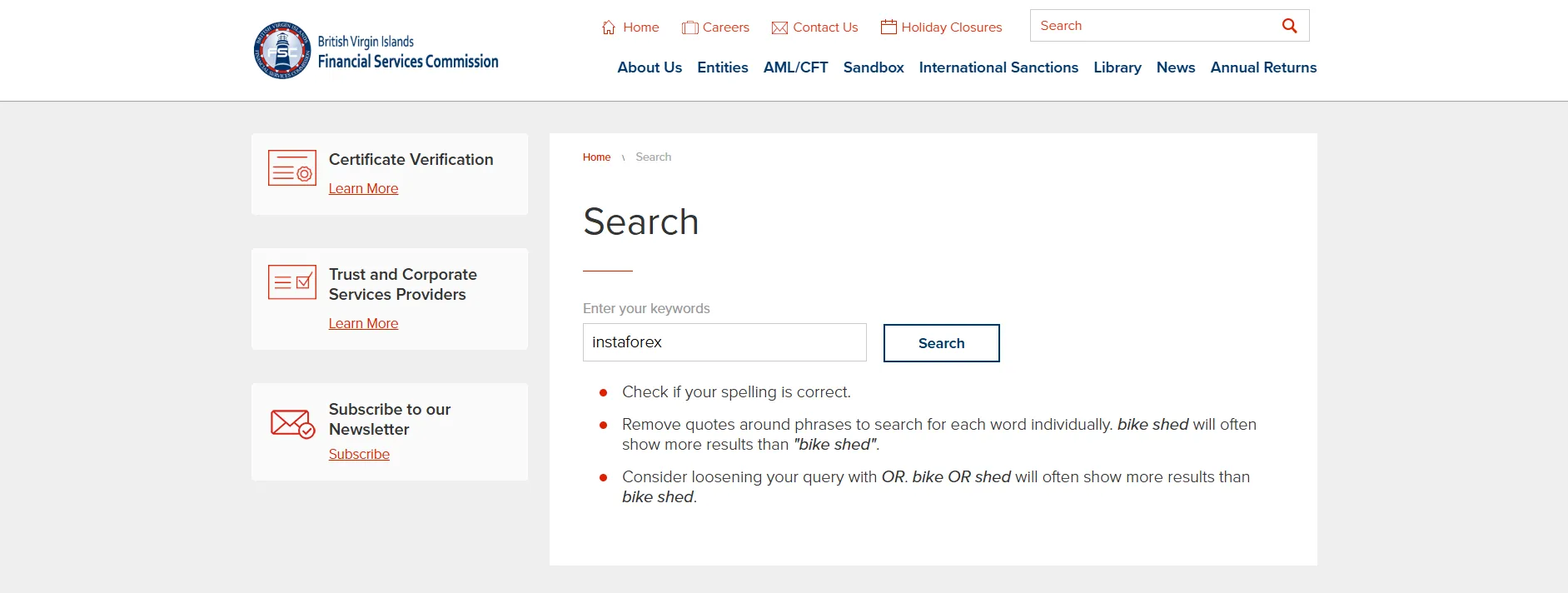The height and width of the screenshot is (593, 1568).
Task: Click Learn More under Trust and Corporate Services
Action: tap(363, 324)
